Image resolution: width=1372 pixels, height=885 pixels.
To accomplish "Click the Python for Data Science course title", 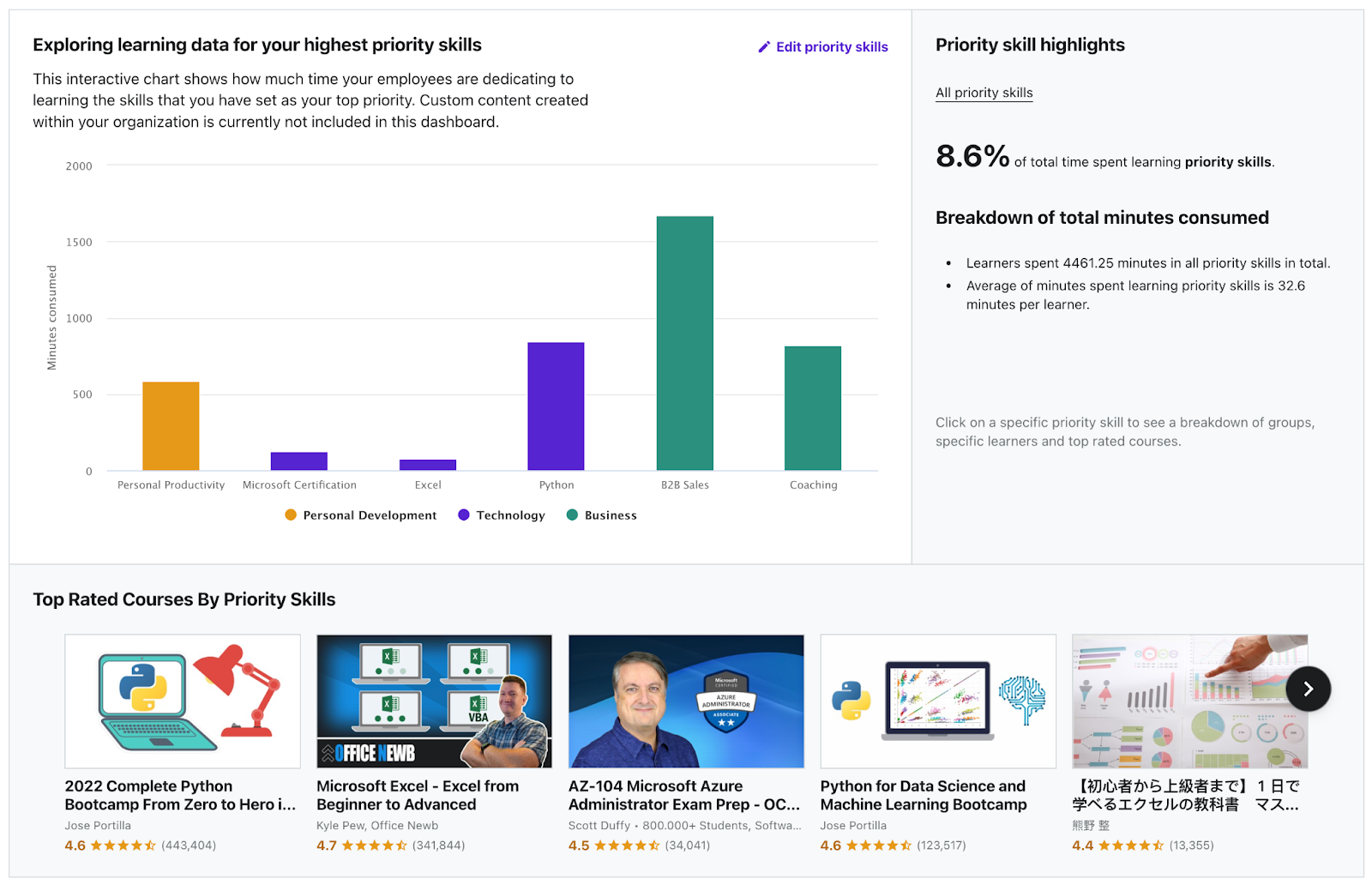I will pos(923,795).
